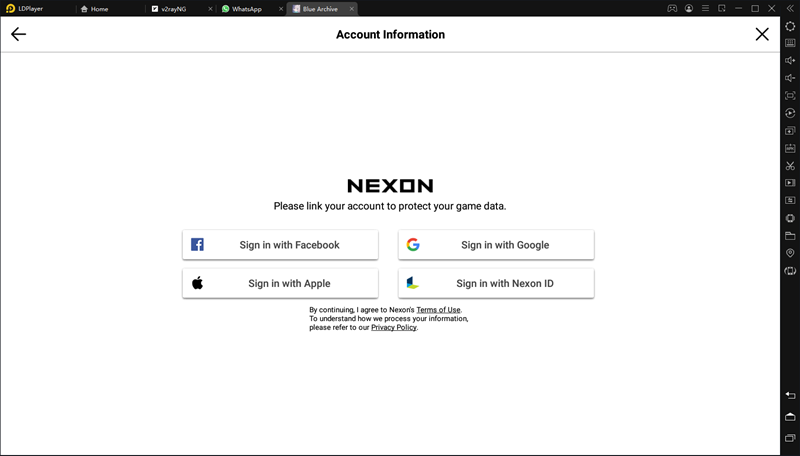
Task: Open the LDPlayer Home tab
Action: (x=99, y=9)
